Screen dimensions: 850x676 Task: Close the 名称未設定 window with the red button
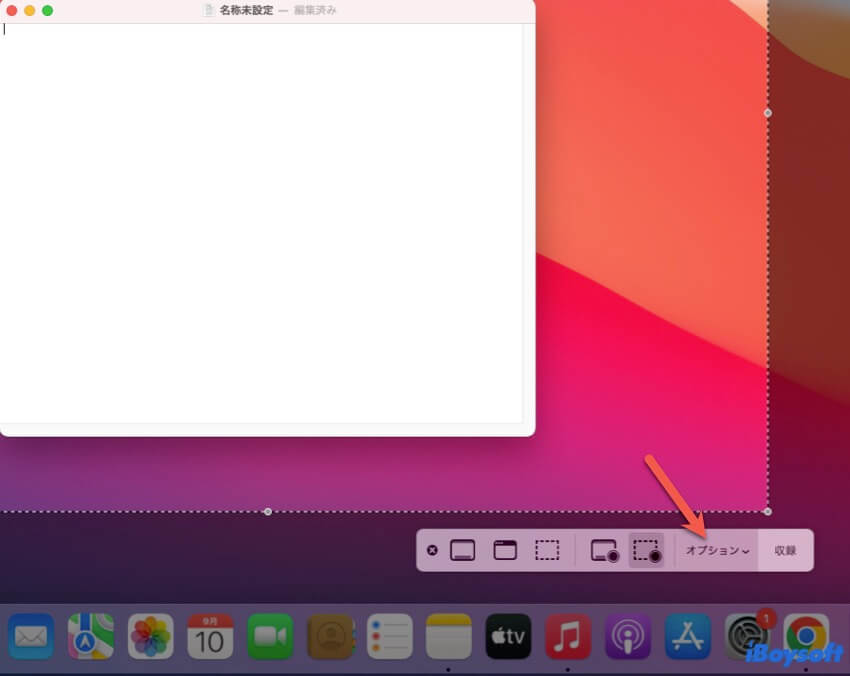[x=11, y=10]
